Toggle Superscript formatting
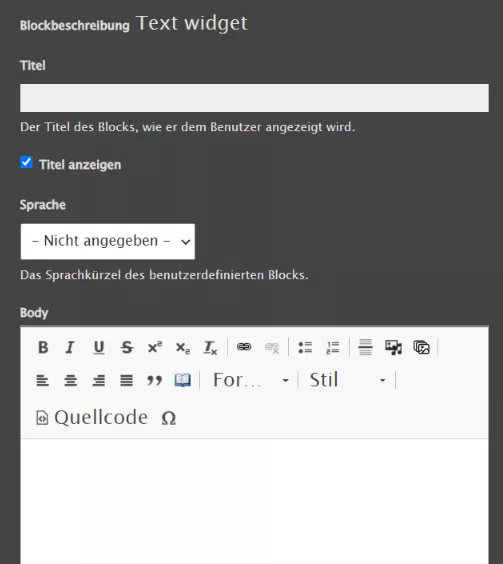The height and width of the screenshot is (564, 503). 155,347
